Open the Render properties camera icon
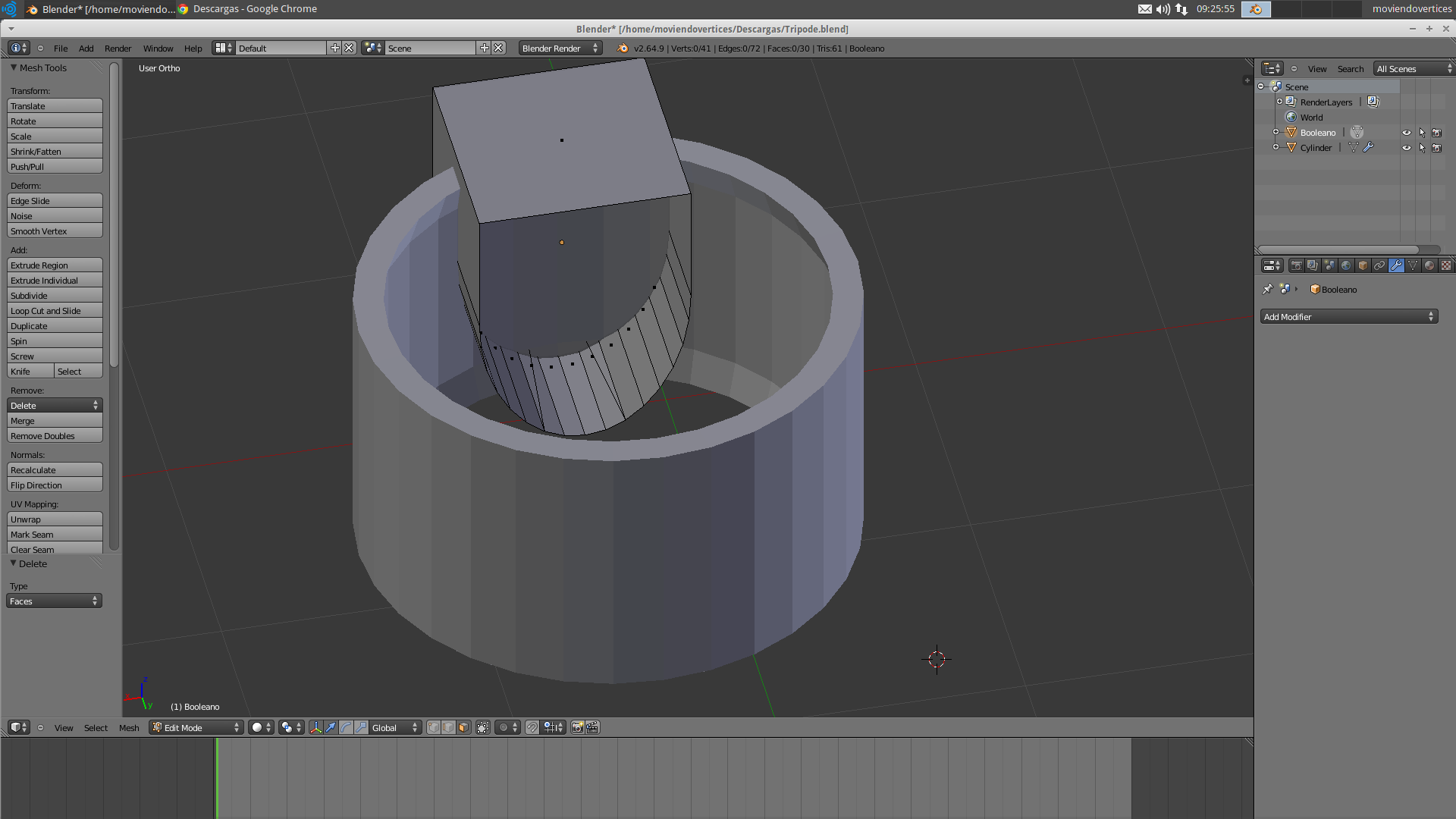1456x819 pixels. tap(1296, 265)
